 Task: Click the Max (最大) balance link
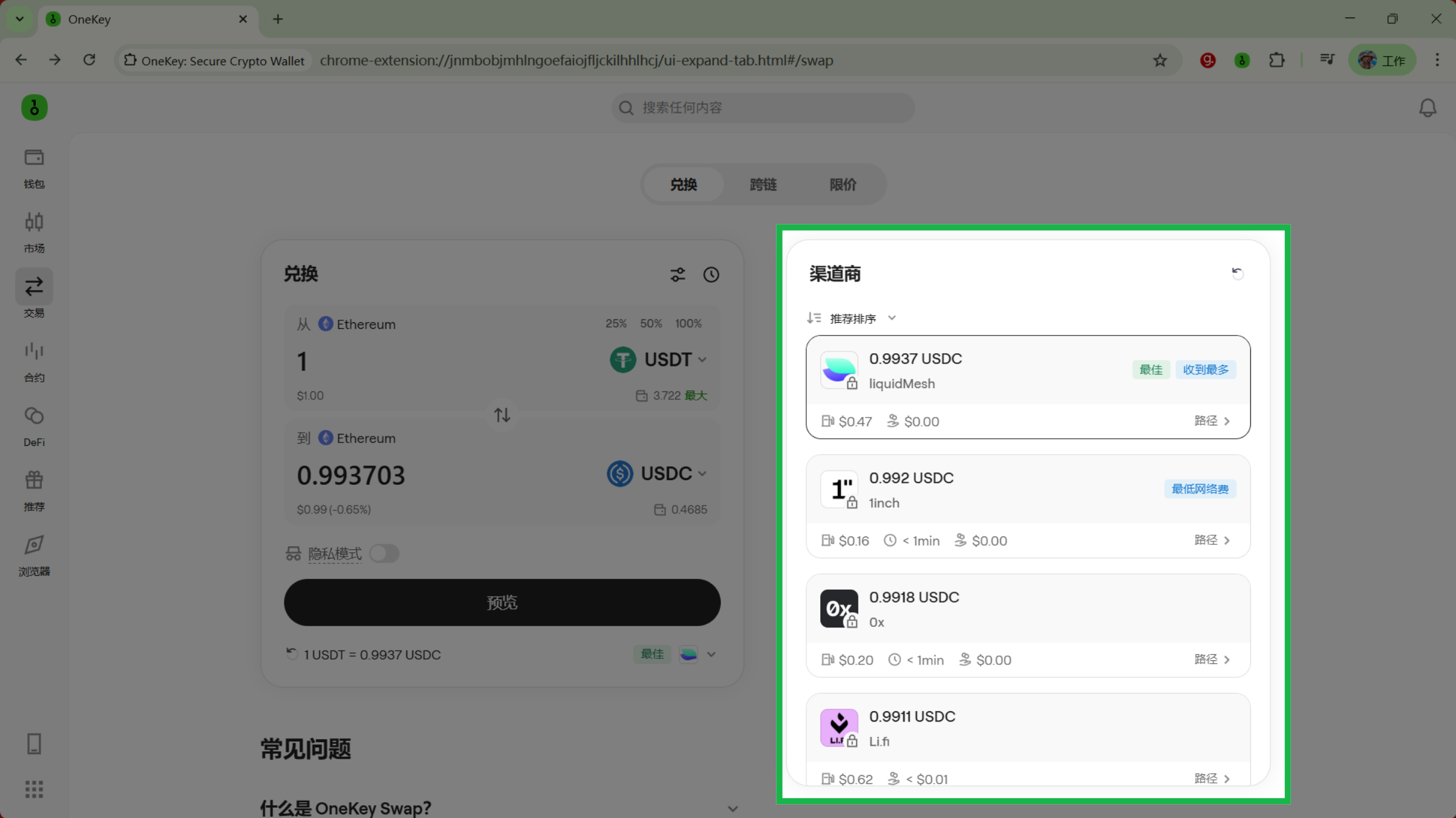pos(696,395)
